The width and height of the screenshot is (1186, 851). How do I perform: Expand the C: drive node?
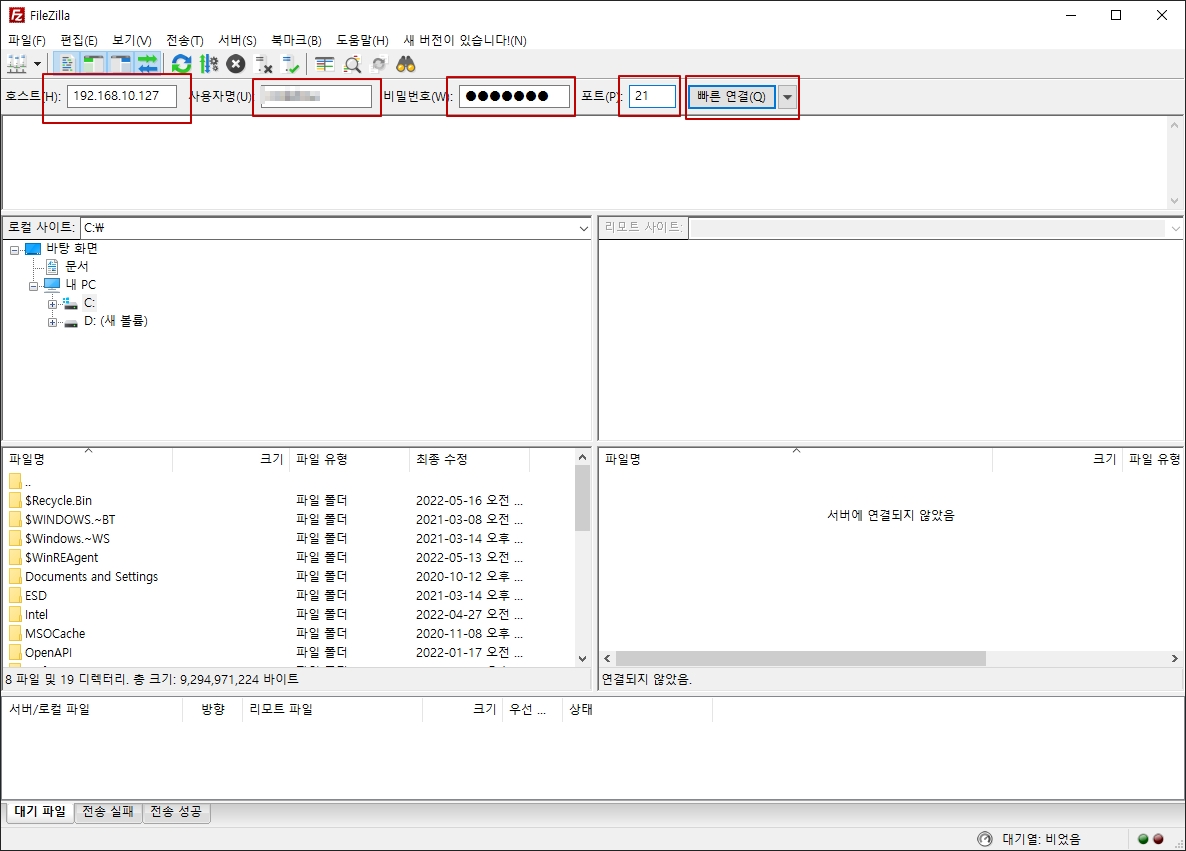coord(52,304)
